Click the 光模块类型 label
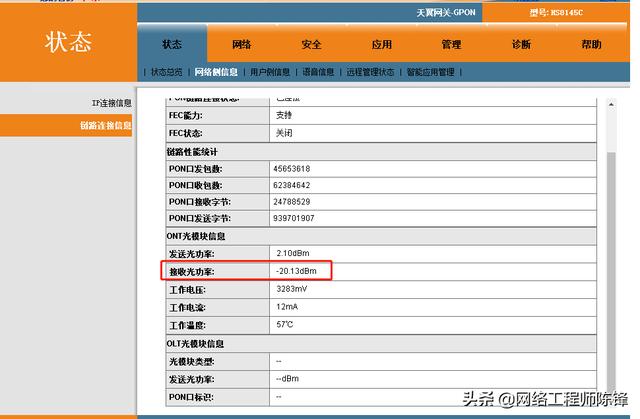Screen dimensions: 640x419 [x=191, y=361]
